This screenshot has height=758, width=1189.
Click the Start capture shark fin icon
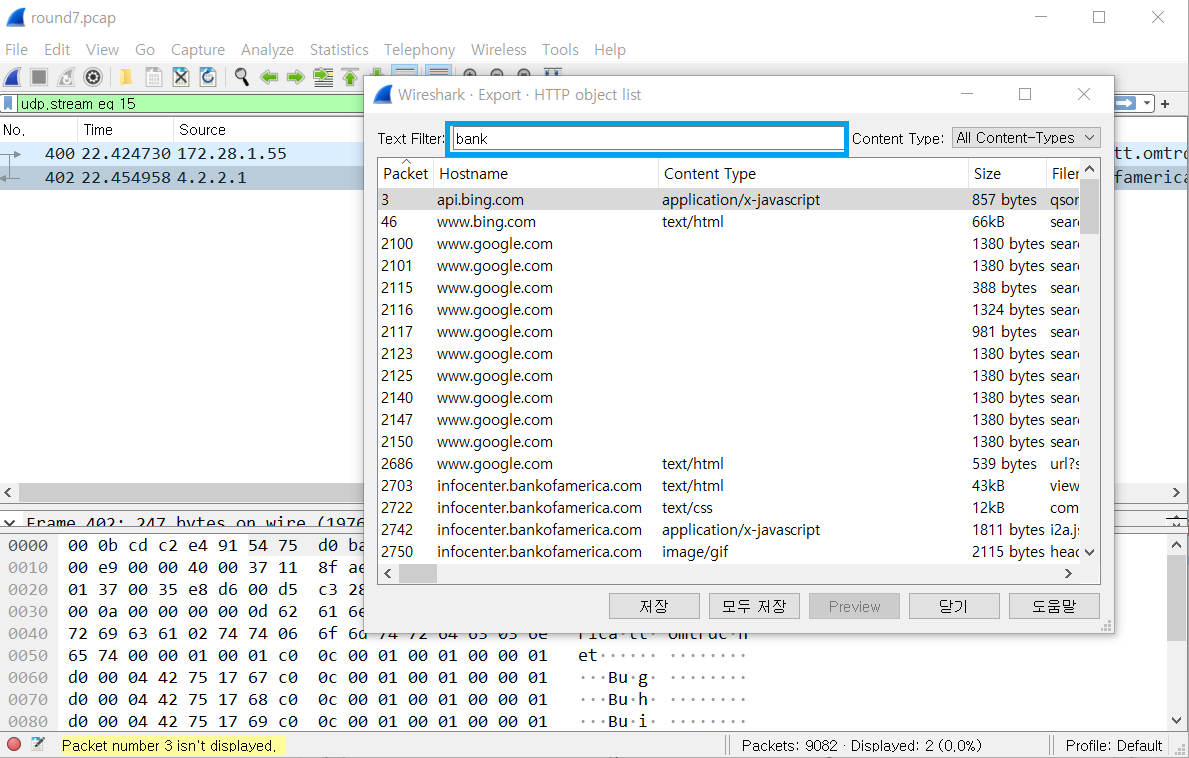13,77
